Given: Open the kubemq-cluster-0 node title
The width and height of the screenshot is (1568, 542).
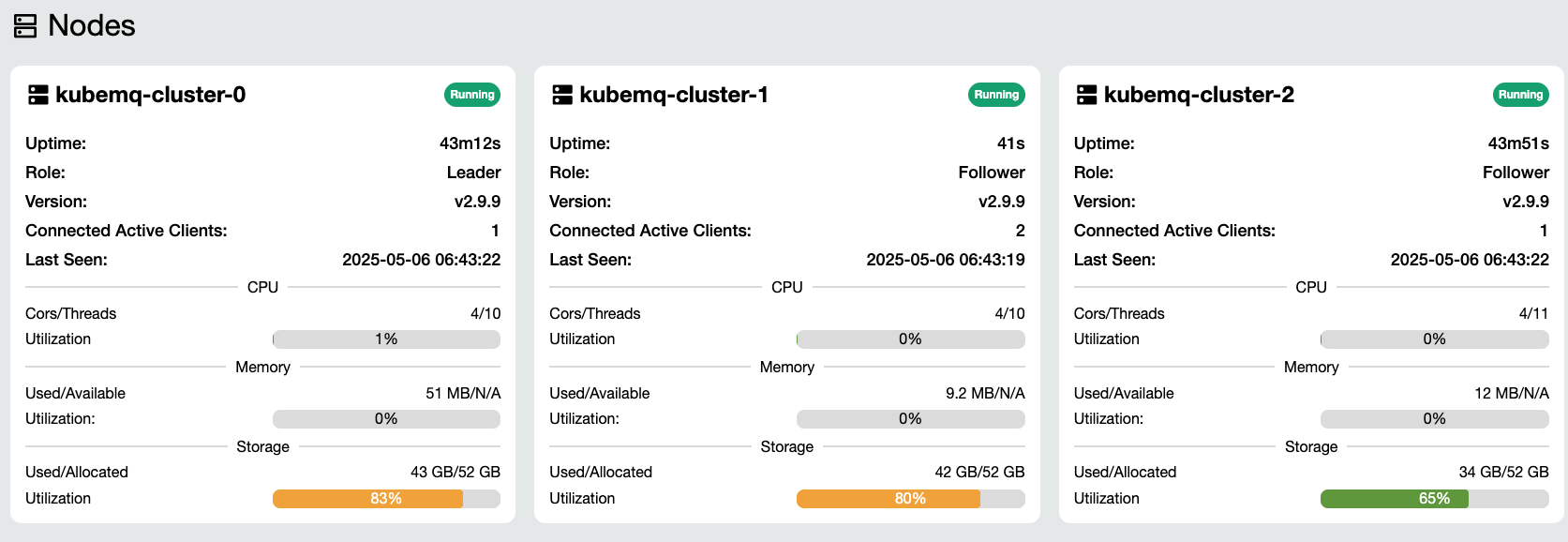Looking at the screenshot, I should [150, 95].
